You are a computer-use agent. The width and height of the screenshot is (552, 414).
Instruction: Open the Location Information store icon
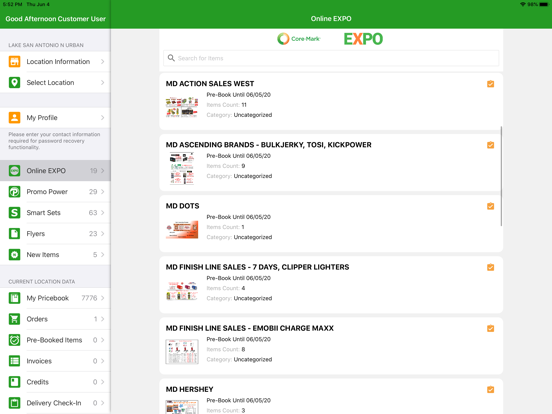[14, 62]
